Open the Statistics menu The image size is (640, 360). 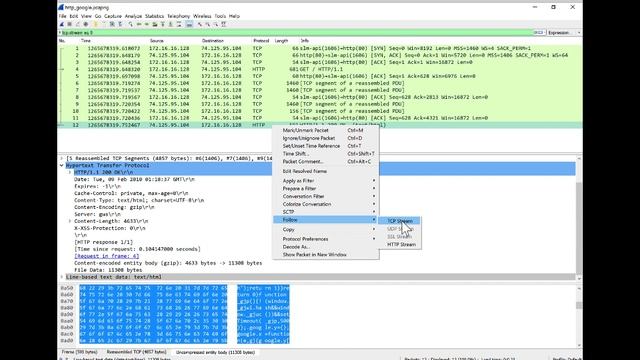(154, 16)
